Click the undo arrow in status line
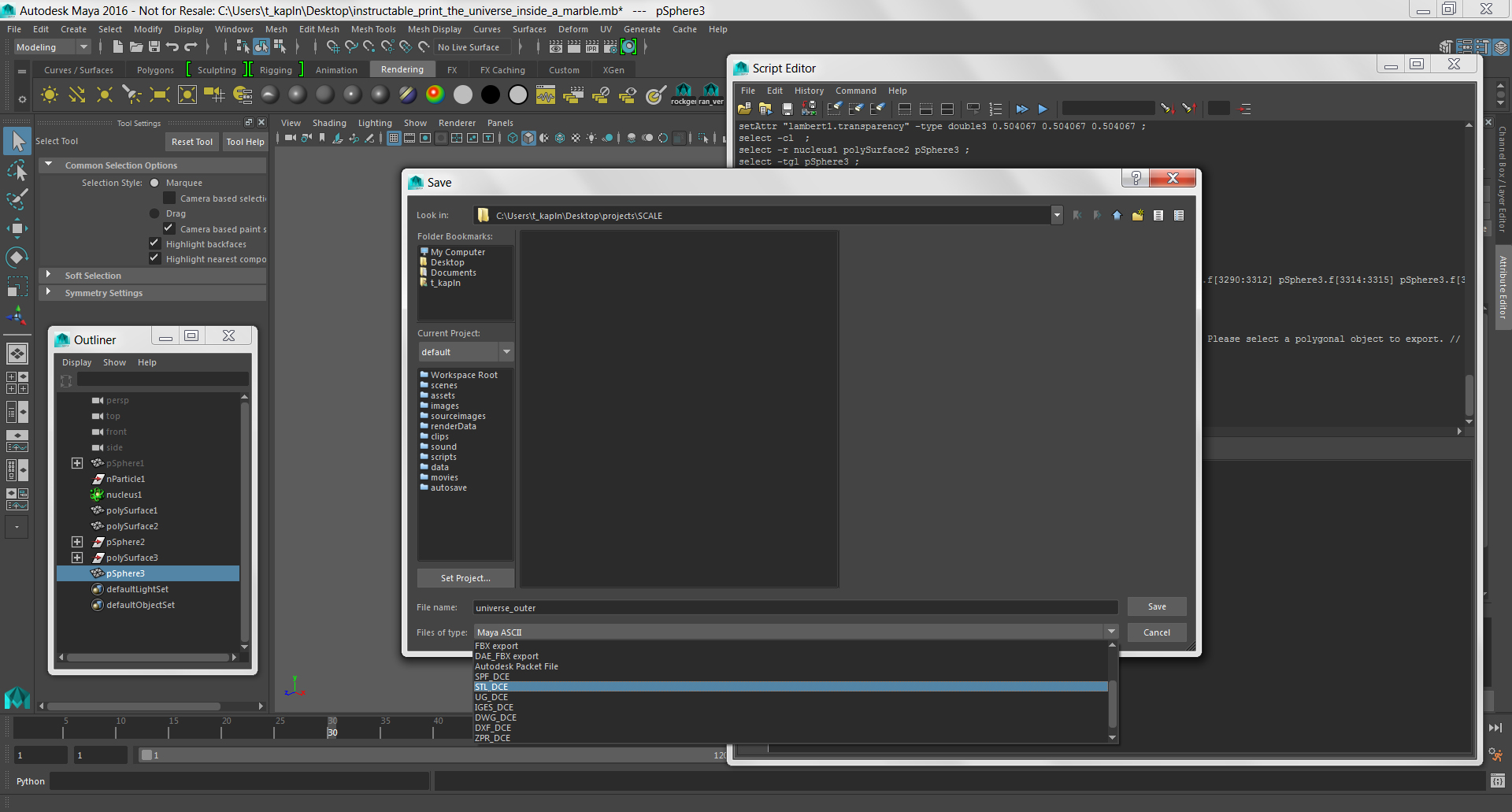Image resolution: width=1512 pixels, height=812 pixels. [172, 47]
